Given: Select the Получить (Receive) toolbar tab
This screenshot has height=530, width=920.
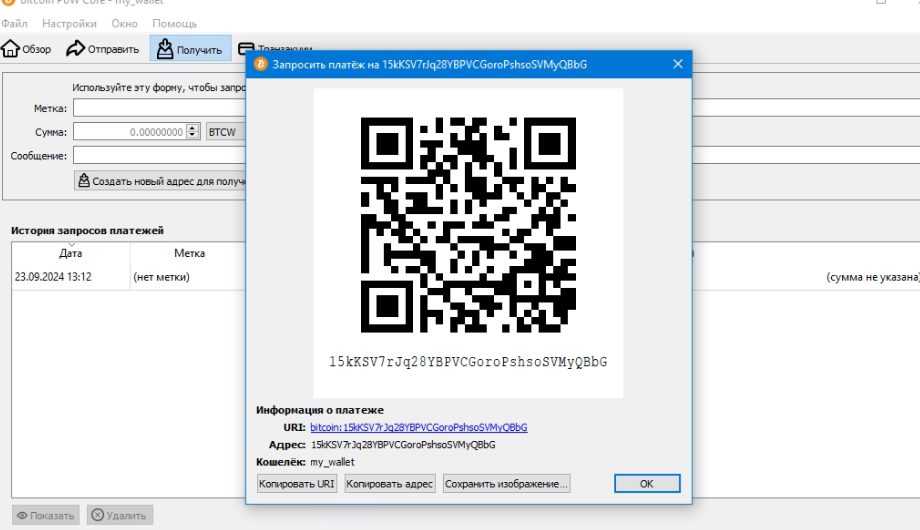Looking at the screenshot, I should click(x=191, y=49).
